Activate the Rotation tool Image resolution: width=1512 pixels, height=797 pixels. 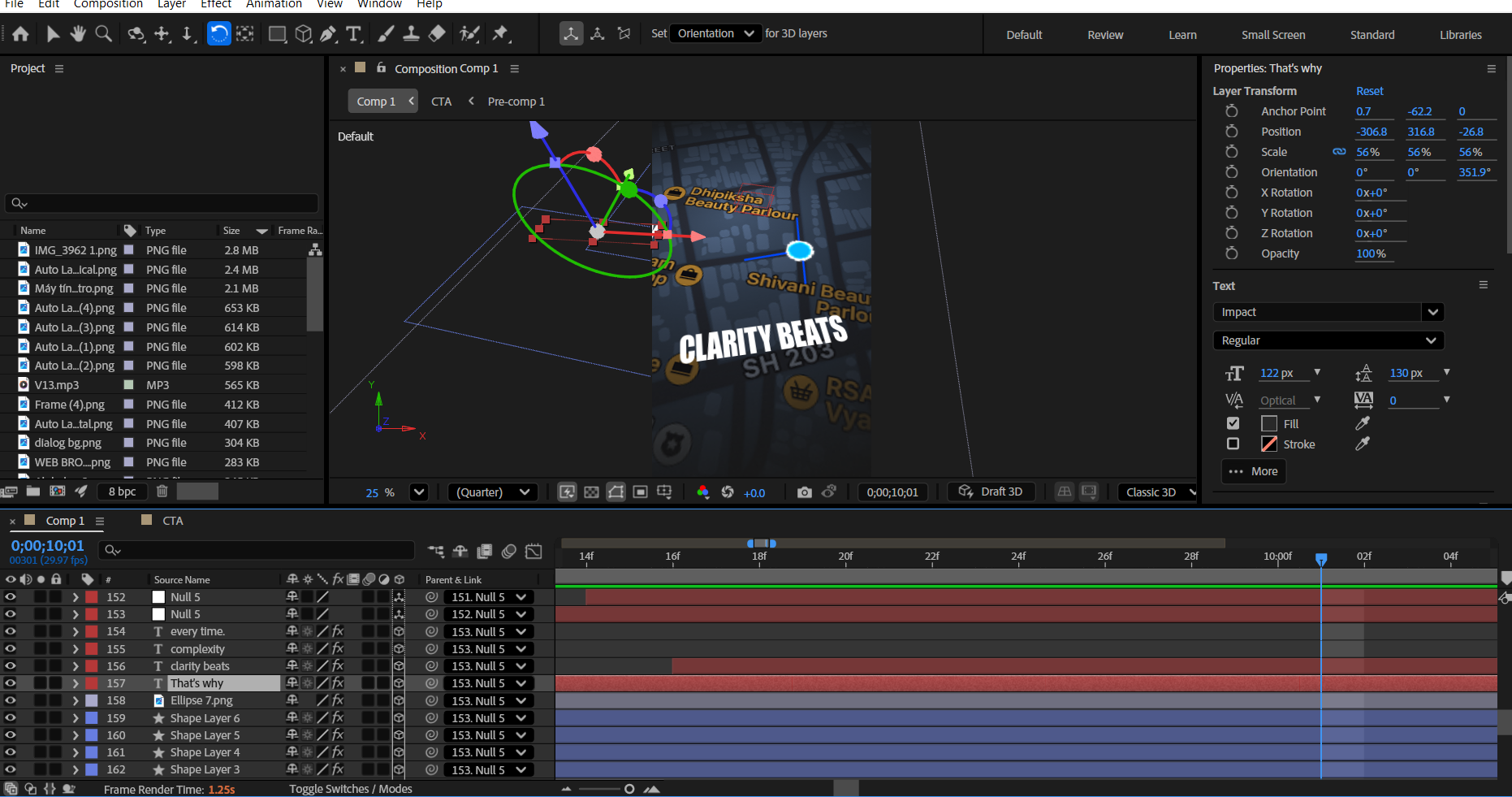[x=218, y=34]
